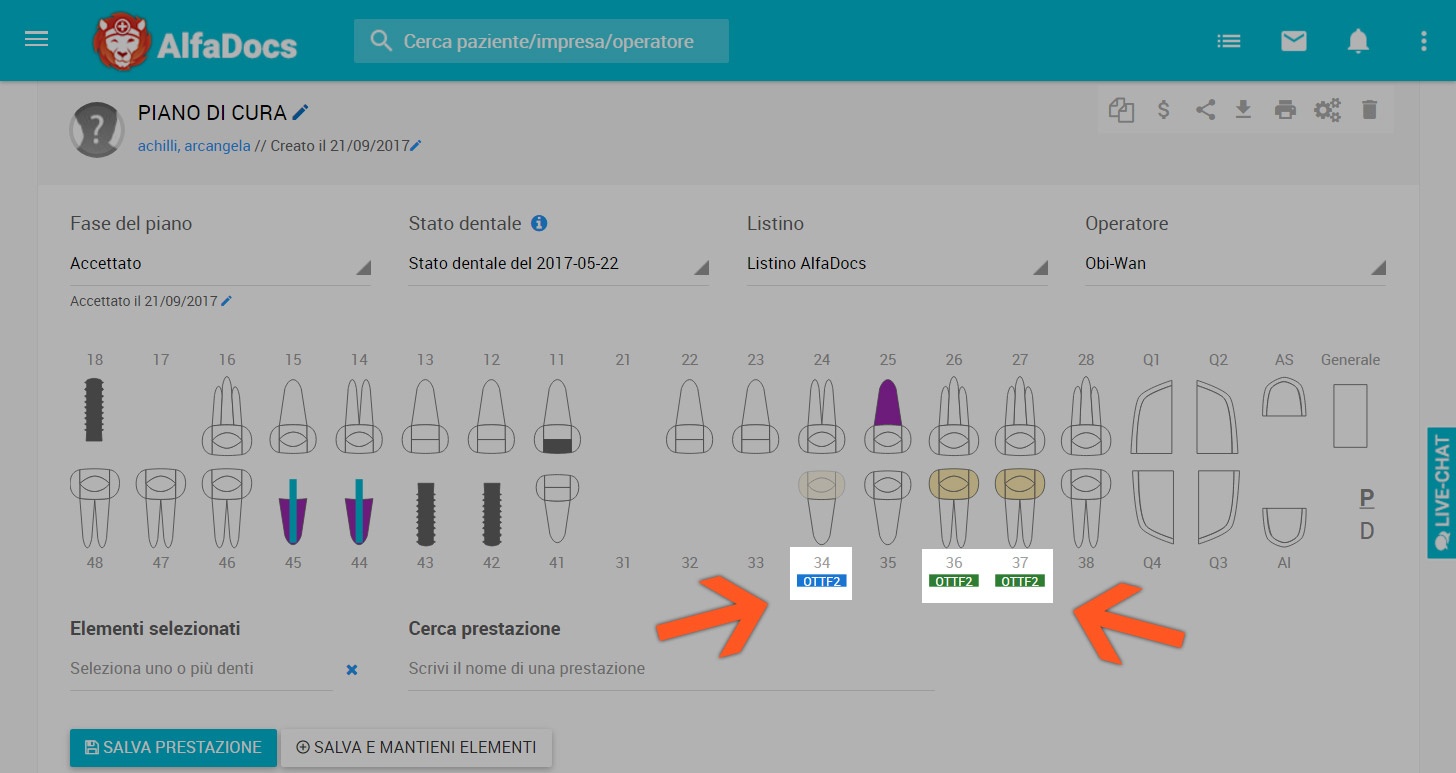This screenshot has width=1456, height=773.
Task: Click the SALVA PRESTAZIONE button
Action: pyautogui.click(x=173, y=747)
